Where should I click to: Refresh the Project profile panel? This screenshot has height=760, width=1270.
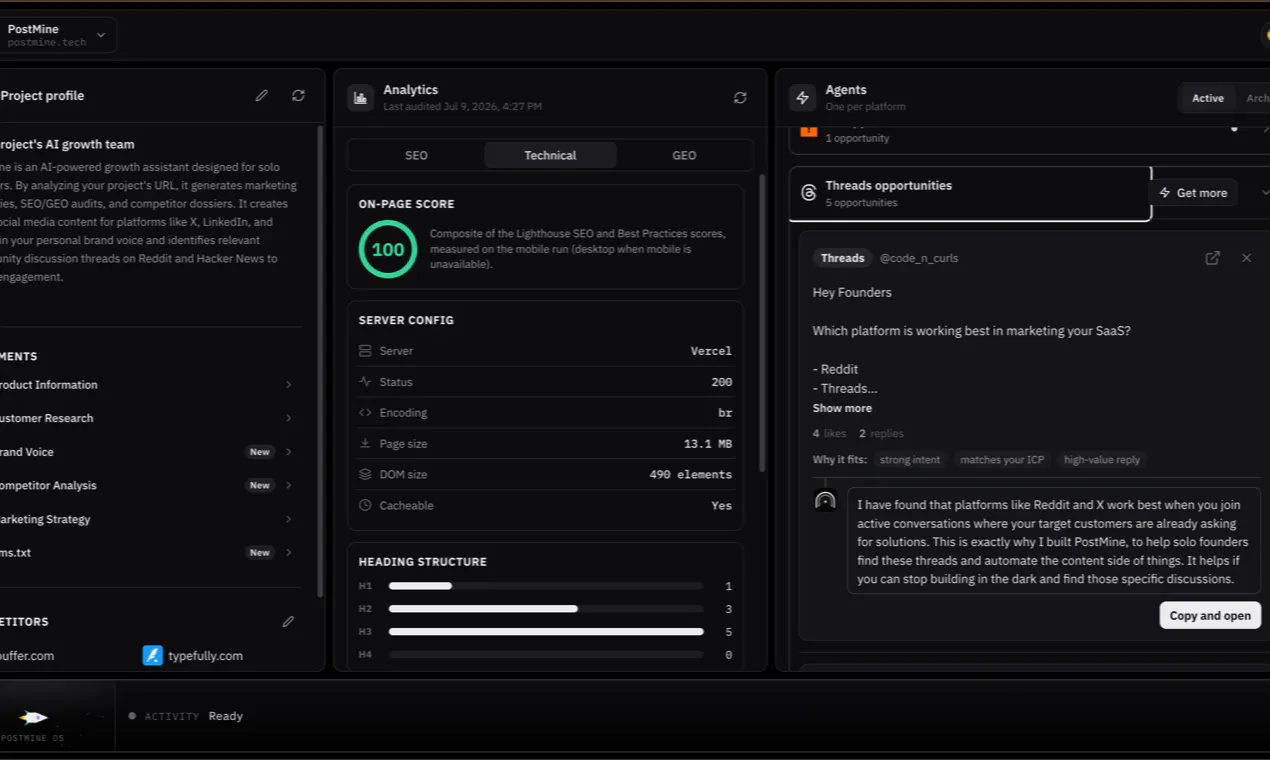coord(298,96)
